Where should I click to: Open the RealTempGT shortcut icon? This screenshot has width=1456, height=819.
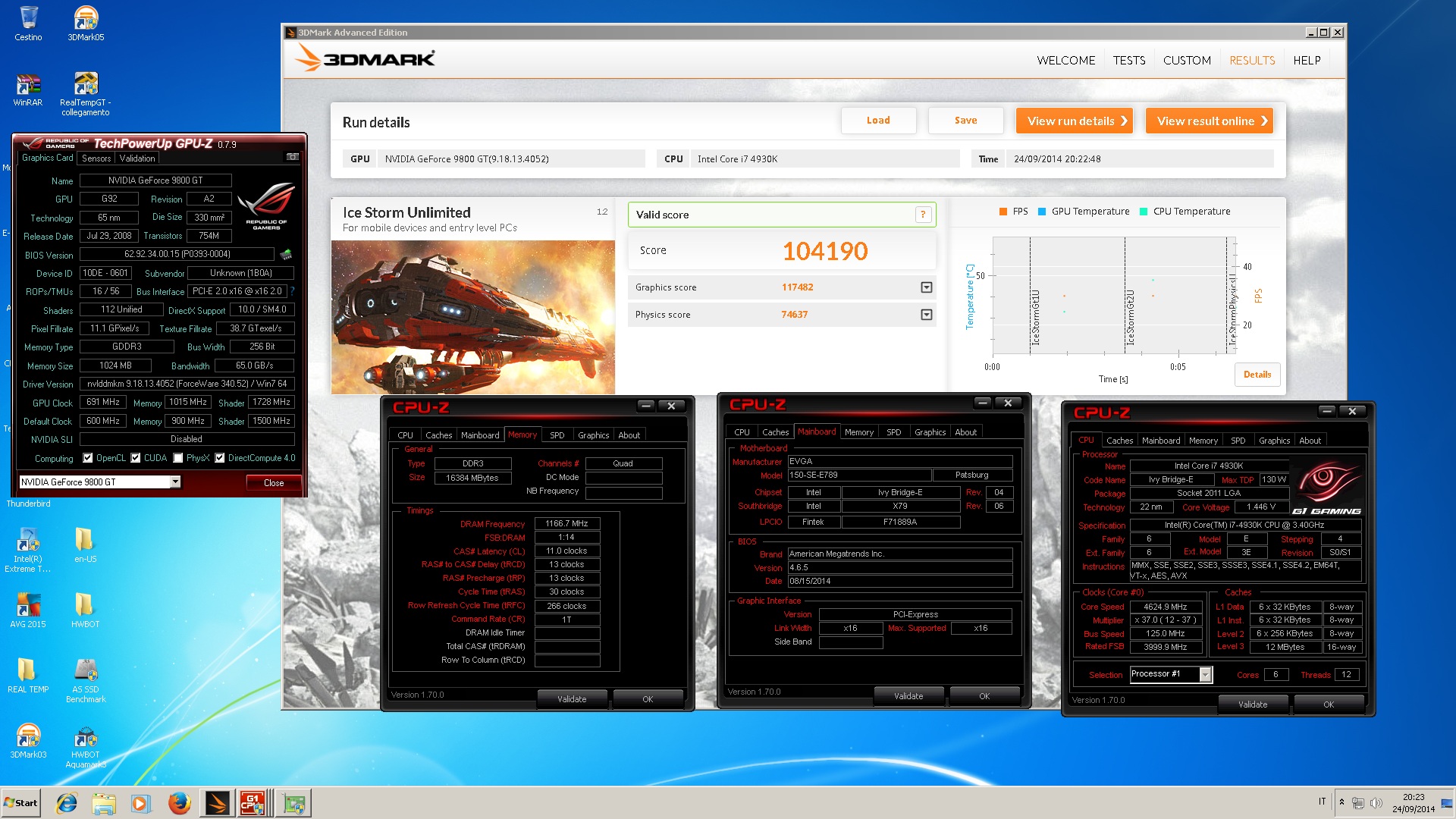point(86,83)
